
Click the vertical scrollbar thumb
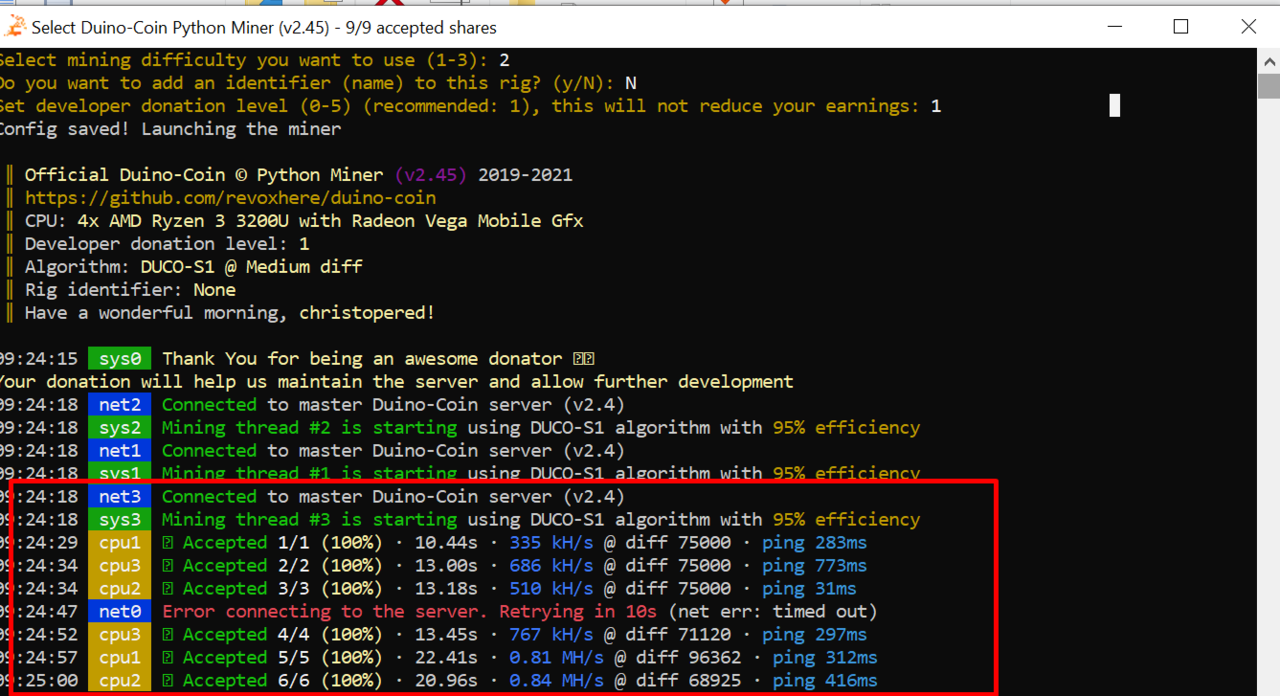[1268, 84]
